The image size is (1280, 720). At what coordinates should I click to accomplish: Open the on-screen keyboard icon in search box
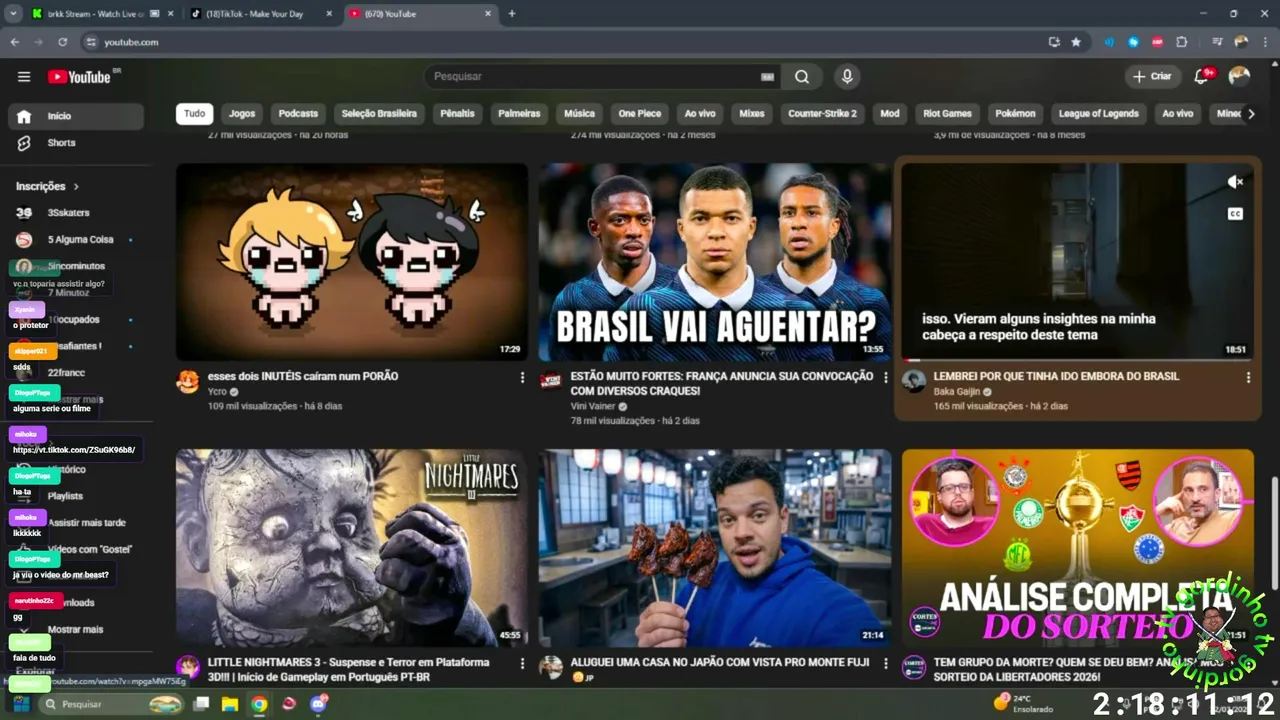(x=767, y=77)
